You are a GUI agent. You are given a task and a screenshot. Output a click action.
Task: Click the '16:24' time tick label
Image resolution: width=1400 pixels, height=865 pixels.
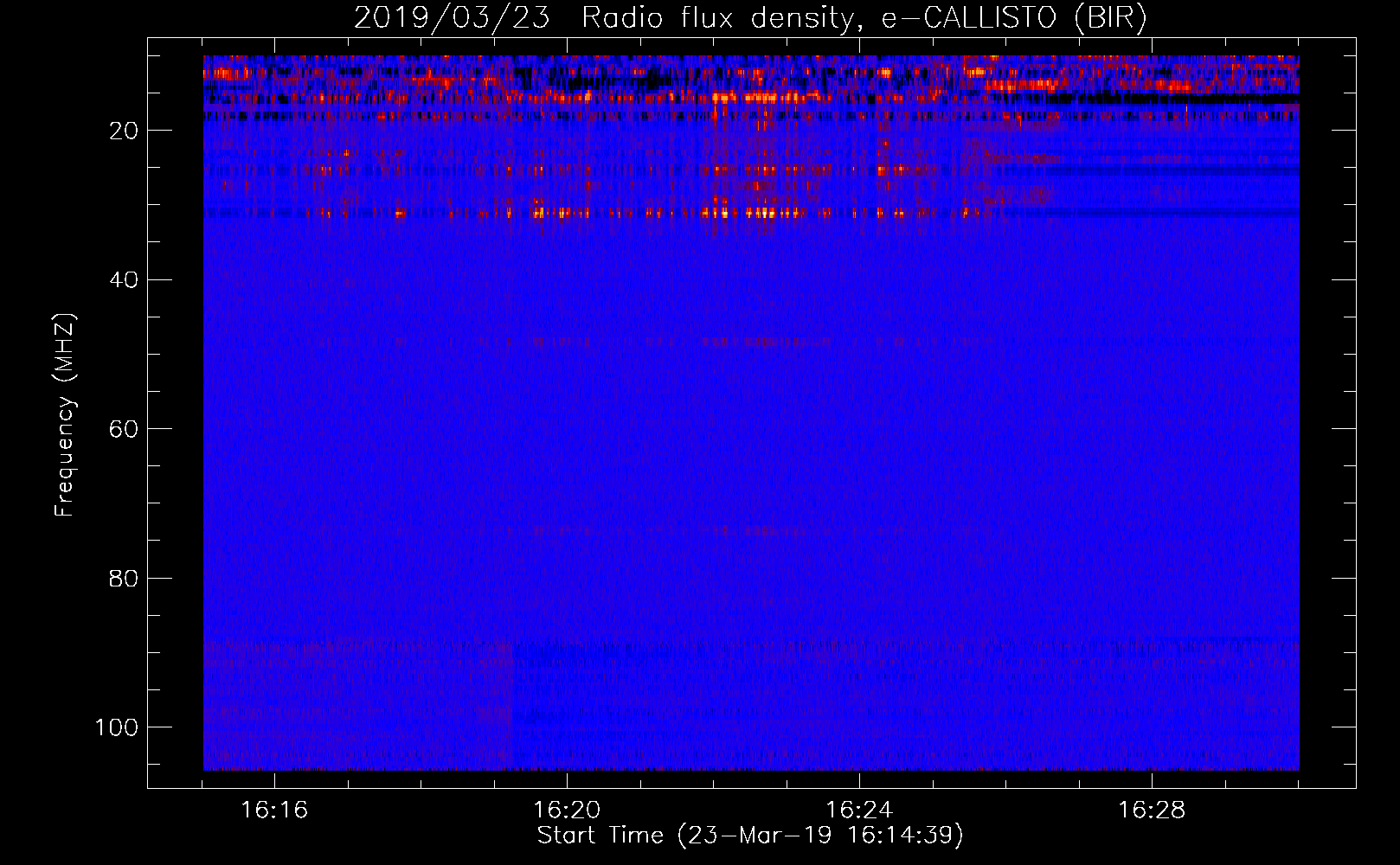[859, 811]
